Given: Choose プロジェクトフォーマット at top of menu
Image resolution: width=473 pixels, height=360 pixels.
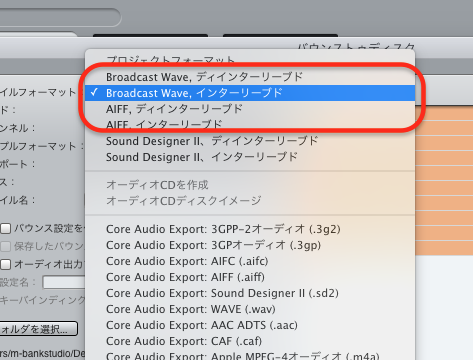Looking at the screenshot, I should [x=250, y=60].
